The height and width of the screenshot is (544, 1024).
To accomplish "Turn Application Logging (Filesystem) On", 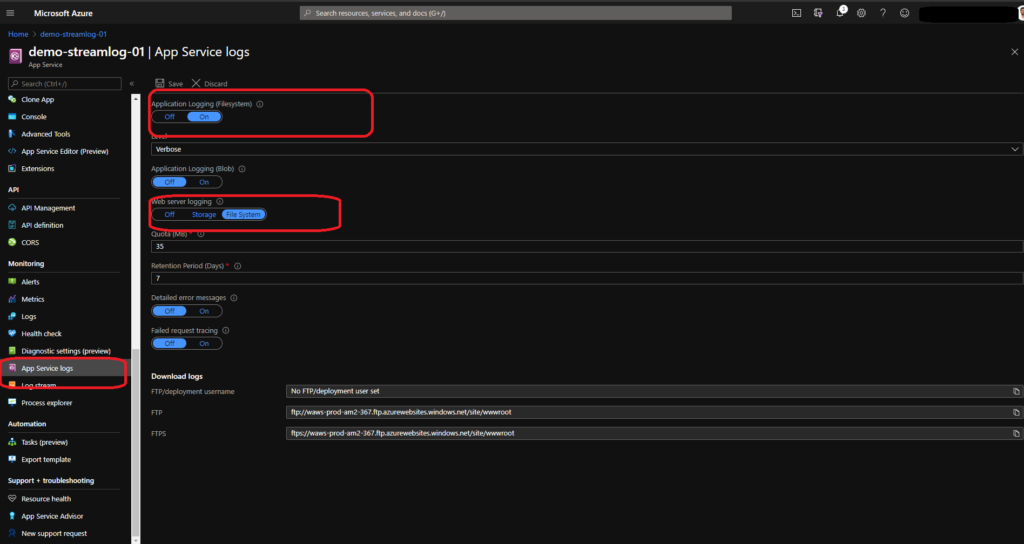I will (204, 117).
